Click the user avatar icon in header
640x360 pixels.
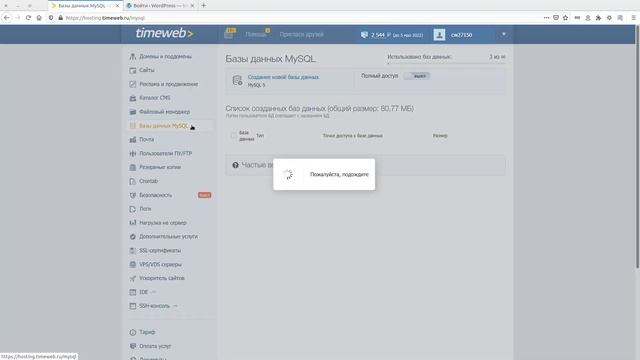[x=439, y=35]
